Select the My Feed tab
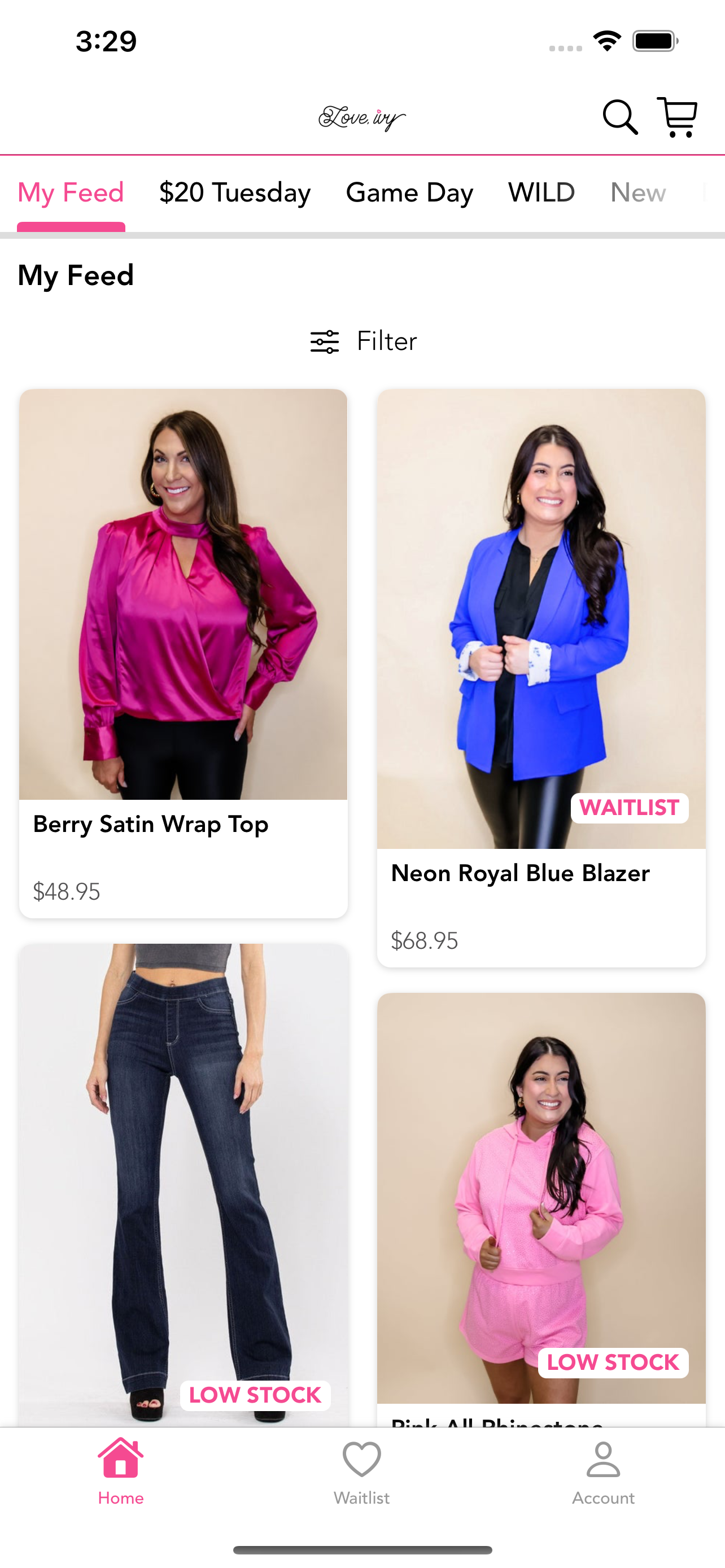Viewport: 725px width, 1568px height. 71,193
